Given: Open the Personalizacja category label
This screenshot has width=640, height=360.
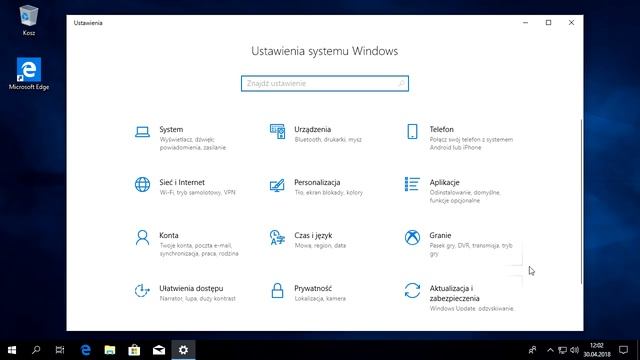Looking at the screenshot, I should click(317, 182).
